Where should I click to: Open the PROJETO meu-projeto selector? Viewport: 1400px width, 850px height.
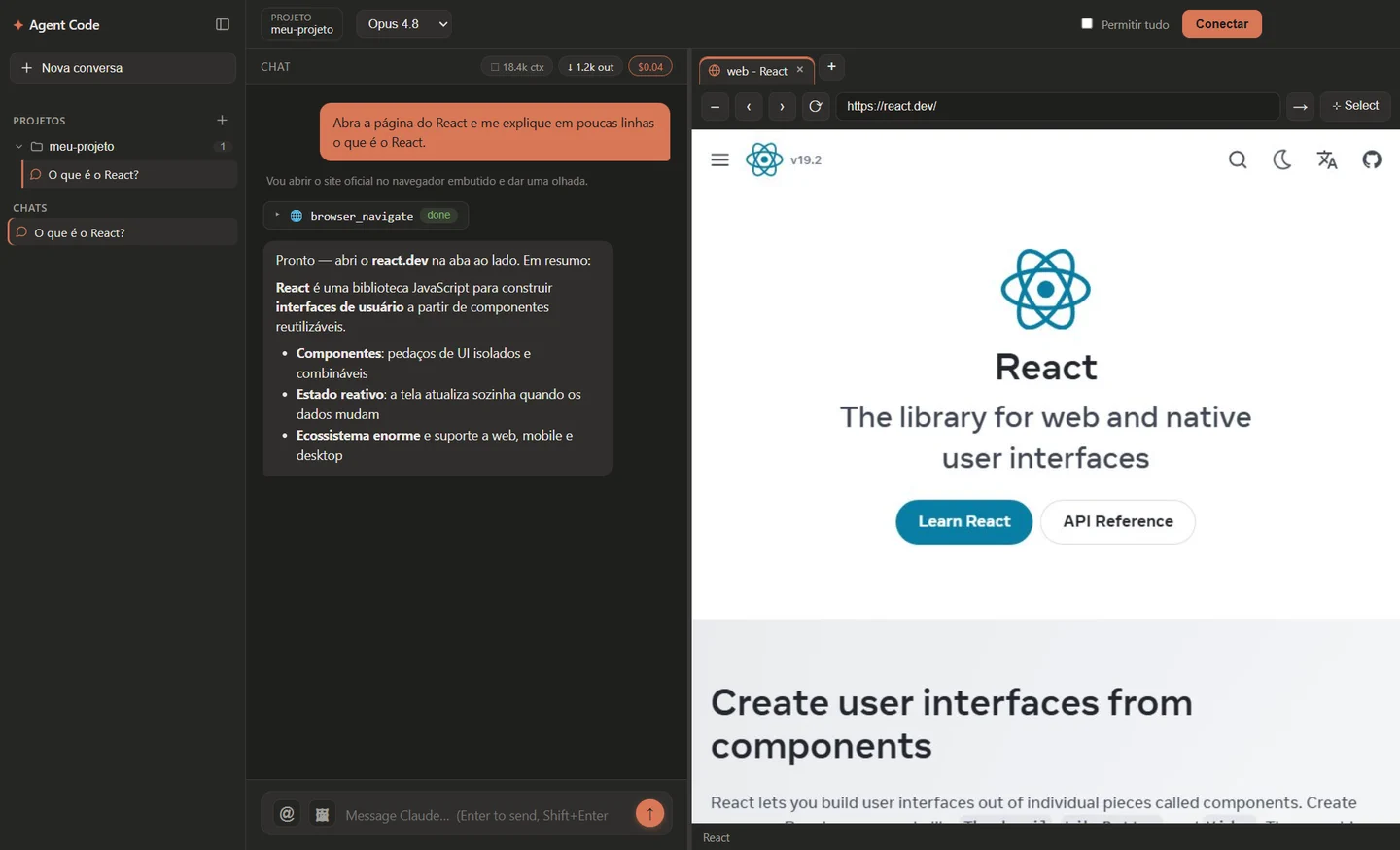tap(301, 24)
